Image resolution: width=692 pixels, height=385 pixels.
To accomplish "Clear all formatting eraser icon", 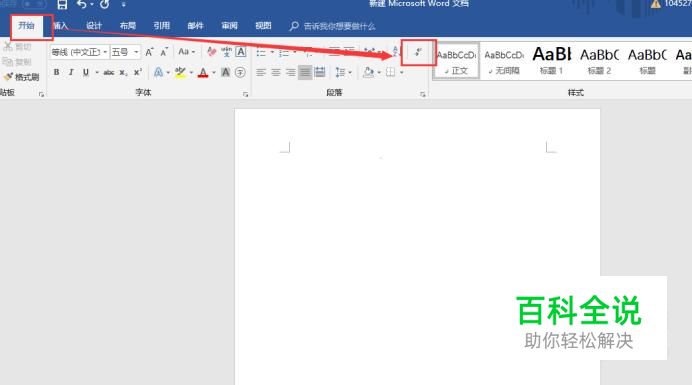I will coord(212,52).
